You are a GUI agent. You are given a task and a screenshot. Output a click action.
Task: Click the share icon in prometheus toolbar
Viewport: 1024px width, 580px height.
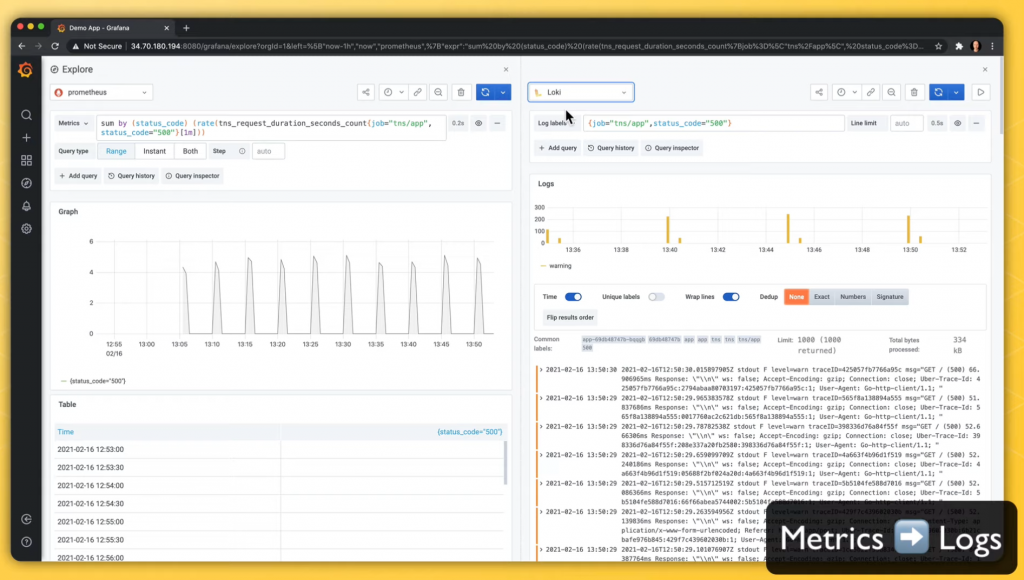click(366, 92)
